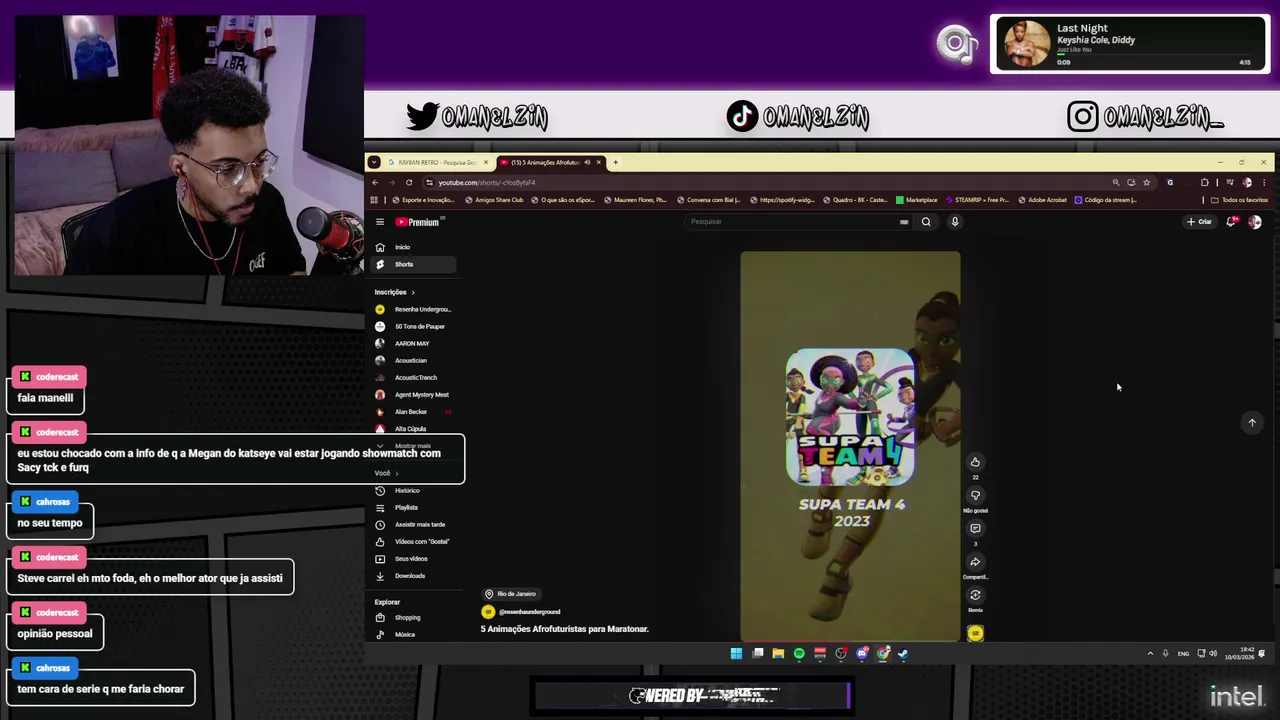Viewport: 1280px width, 720px height.
Task: Open @resenhaunderground channel link
Action: (x=529, y=611)
